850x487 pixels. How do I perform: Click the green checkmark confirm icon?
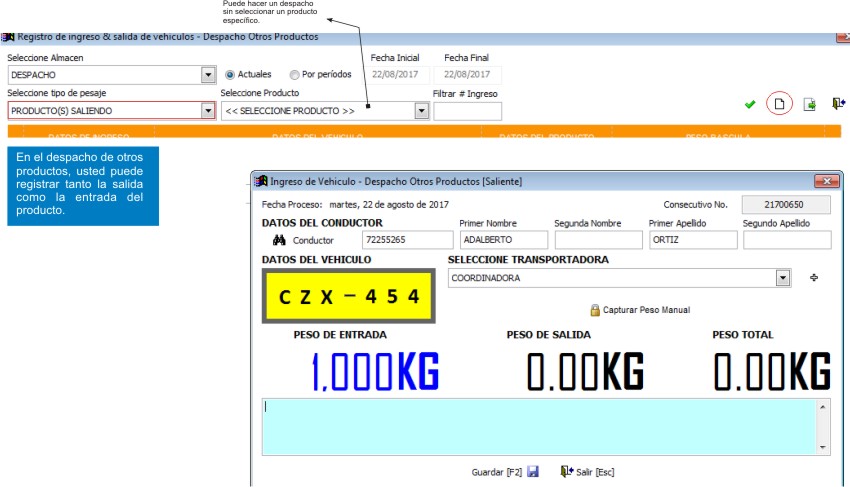750,104
